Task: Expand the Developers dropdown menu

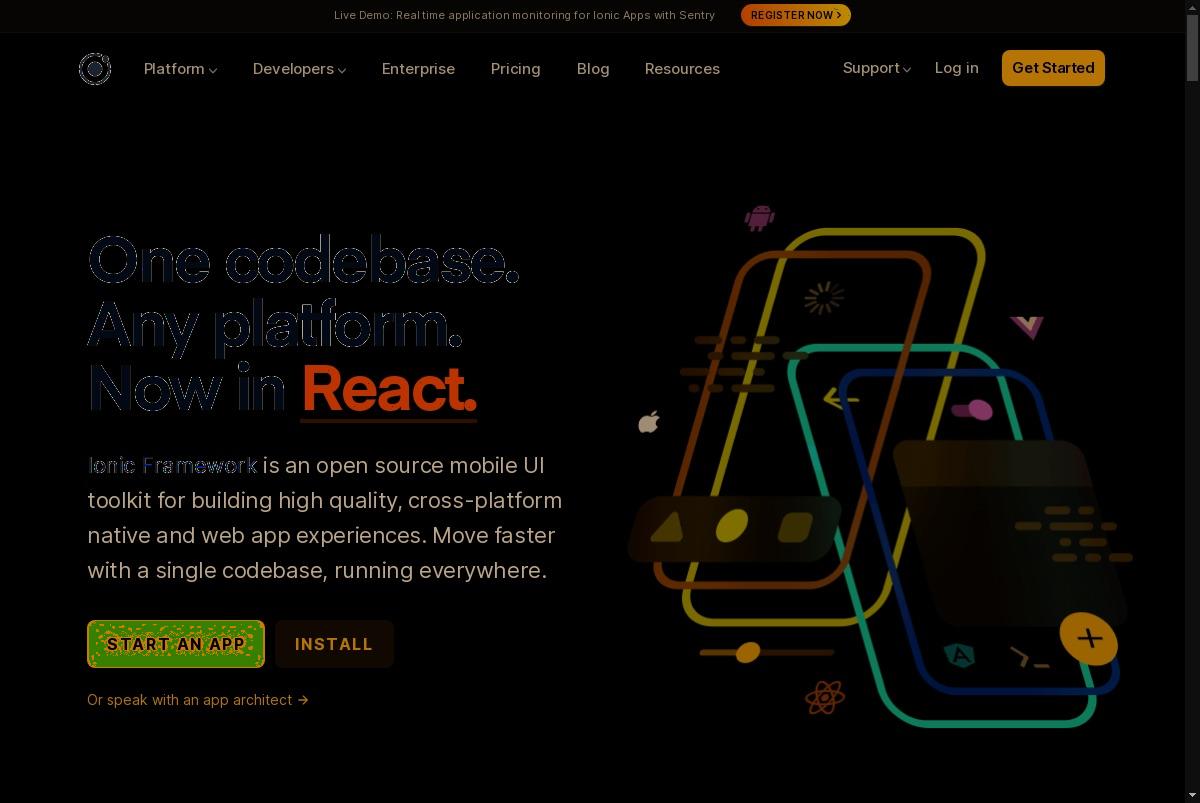Action: 299,69
